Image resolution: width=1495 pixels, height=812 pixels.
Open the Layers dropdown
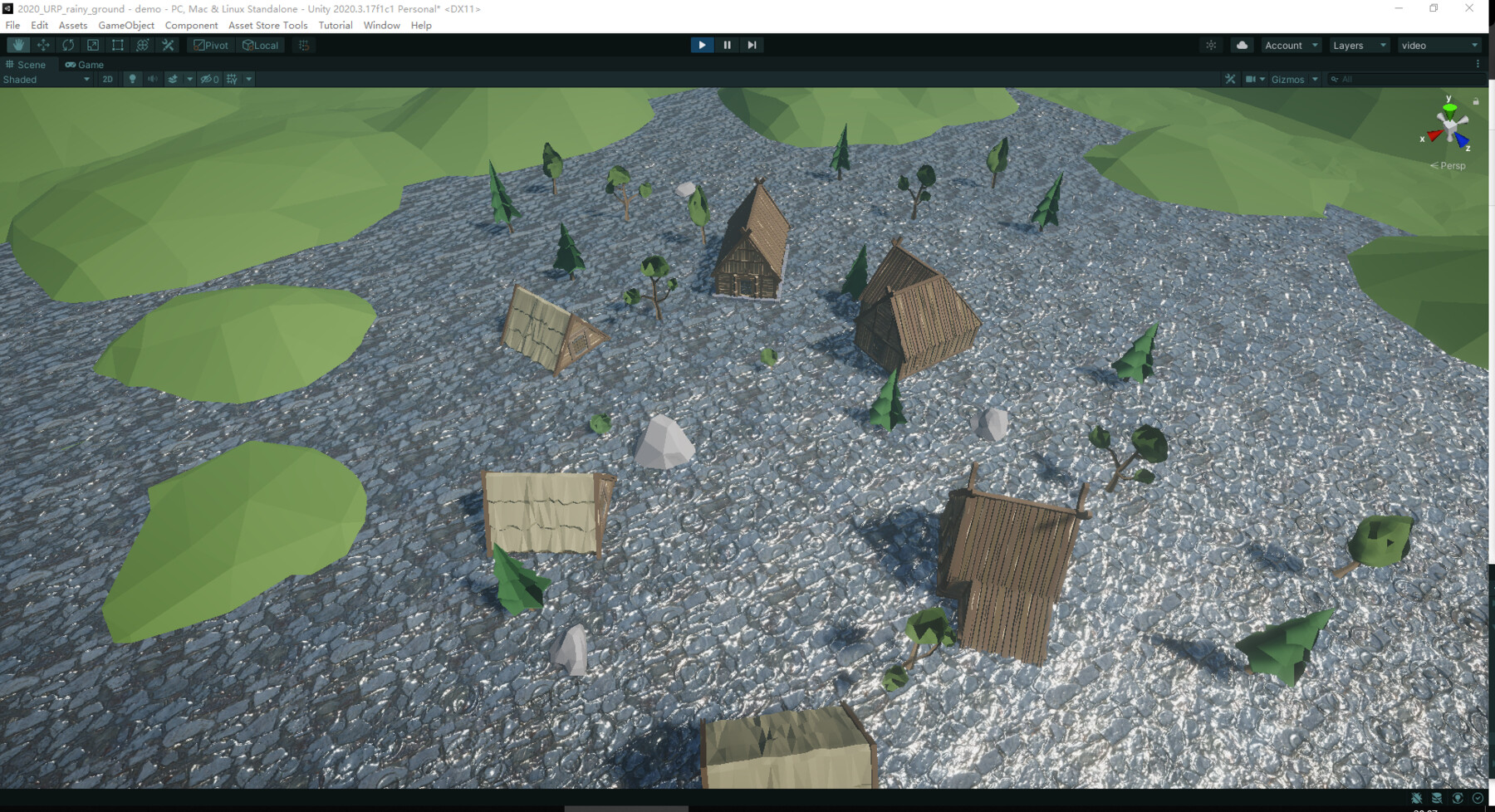[1357, 45]
